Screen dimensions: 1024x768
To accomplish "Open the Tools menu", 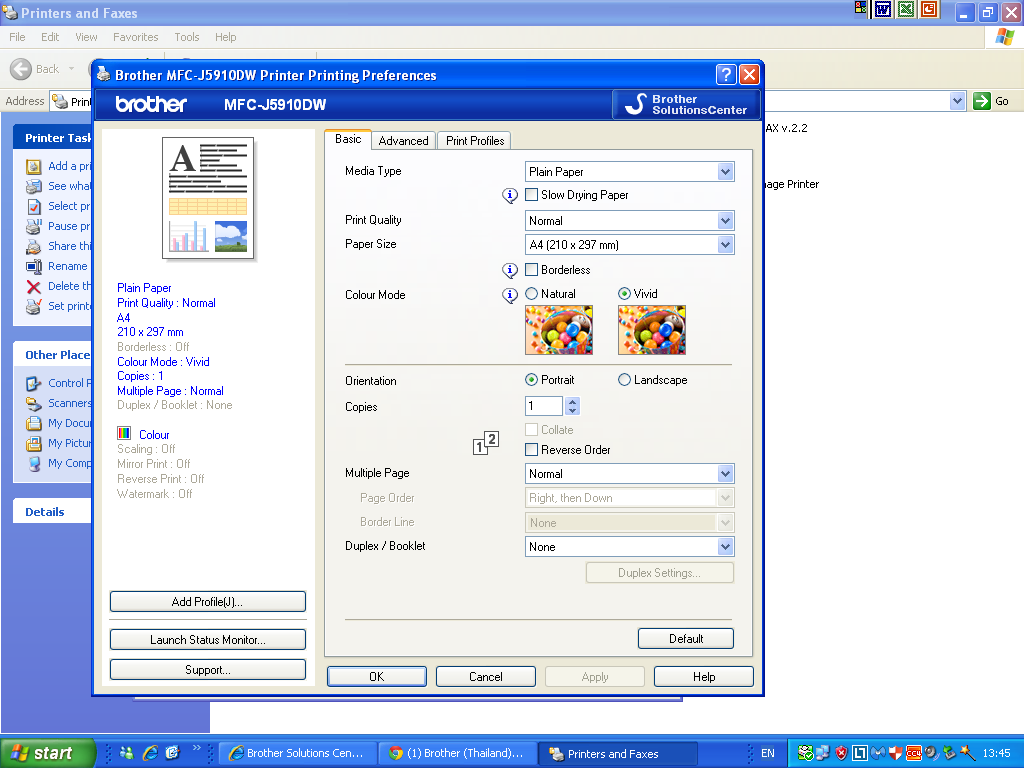I will [187, 37].
